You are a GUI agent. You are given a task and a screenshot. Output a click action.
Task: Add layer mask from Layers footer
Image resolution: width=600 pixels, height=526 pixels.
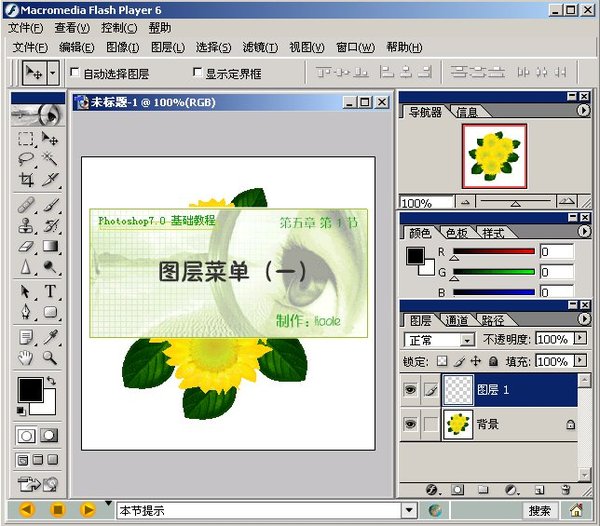click(457, 490)
